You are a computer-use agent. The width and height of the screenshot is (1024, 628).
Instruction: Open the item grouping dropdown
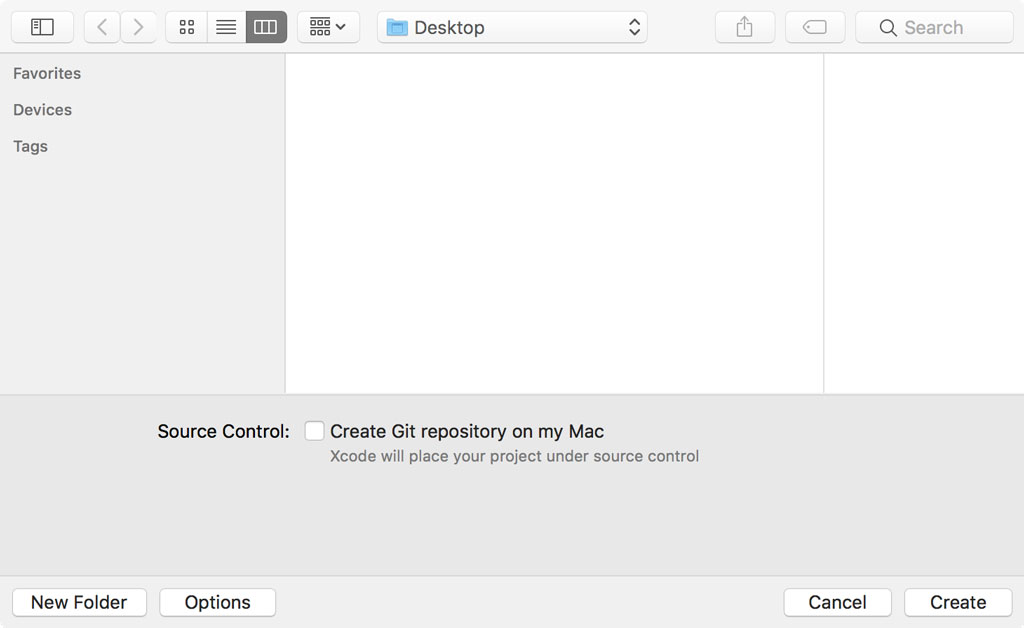click(x=328, y=26)
